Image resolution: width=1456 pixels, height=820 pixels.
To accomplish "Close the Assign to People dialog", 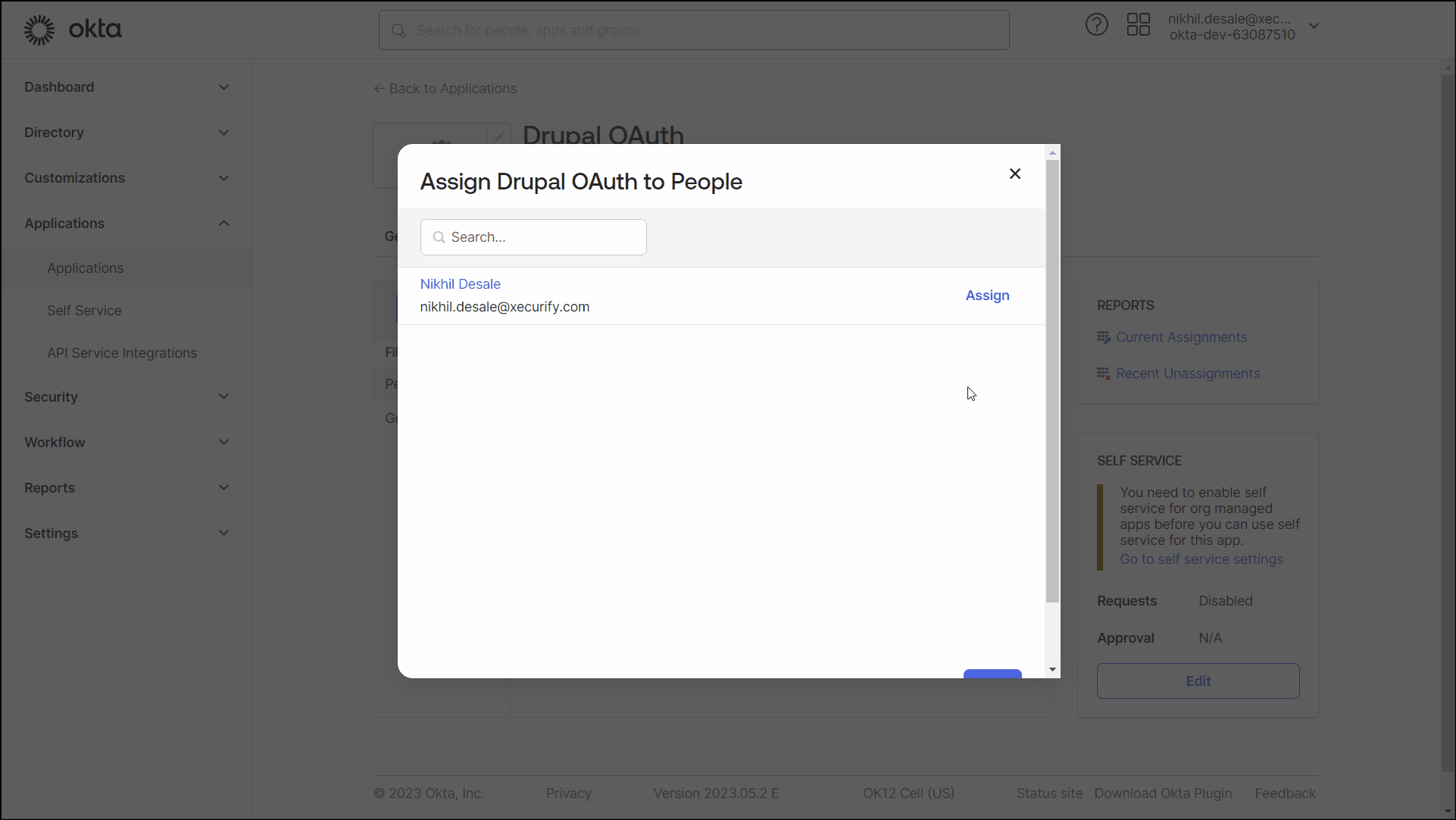I will pyautogui.click(x=1015, y=174).
